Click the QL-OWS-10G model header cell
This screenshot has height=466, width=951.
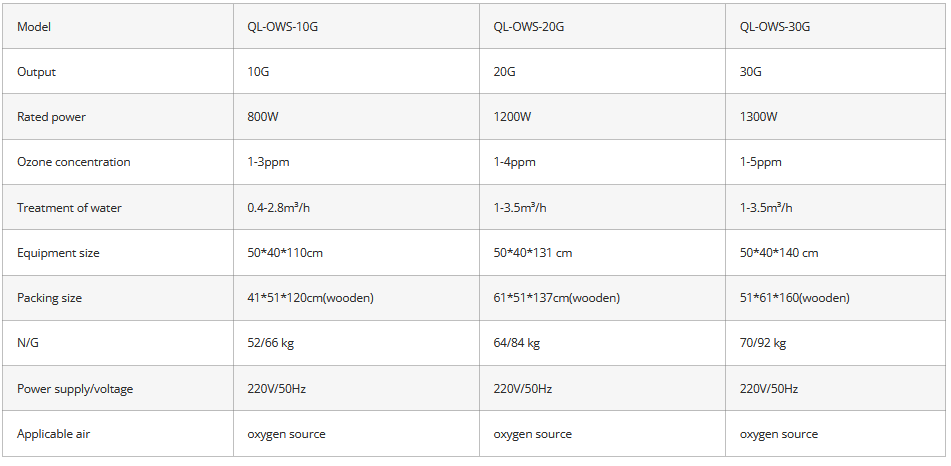(x=282, y=27)
